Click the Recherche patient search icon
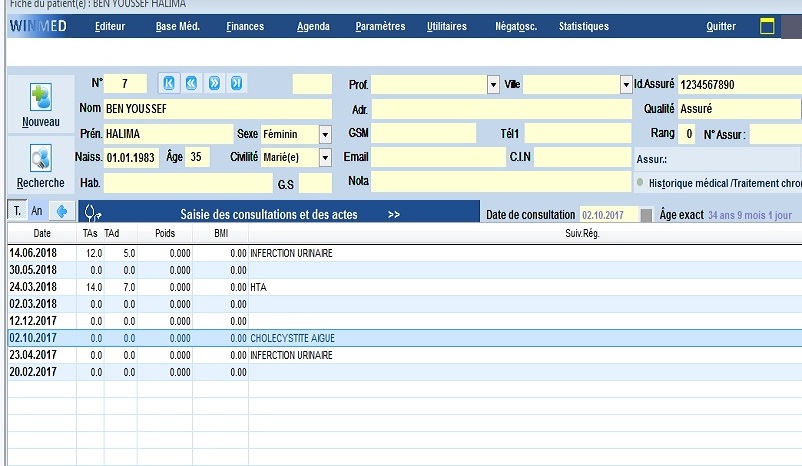The height and width of the screenshot is (466, 802). point(40,158)
